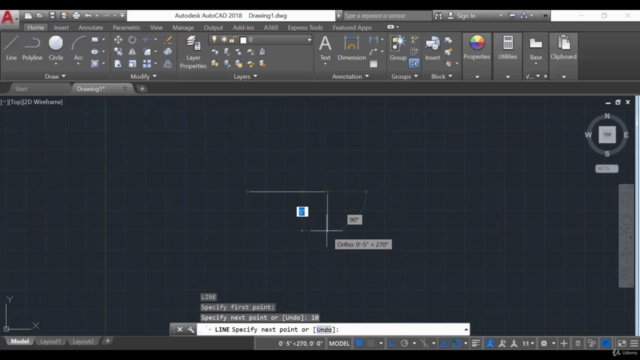
Task: Toggle layer 0 lock icon
Action: coord(232,40)
